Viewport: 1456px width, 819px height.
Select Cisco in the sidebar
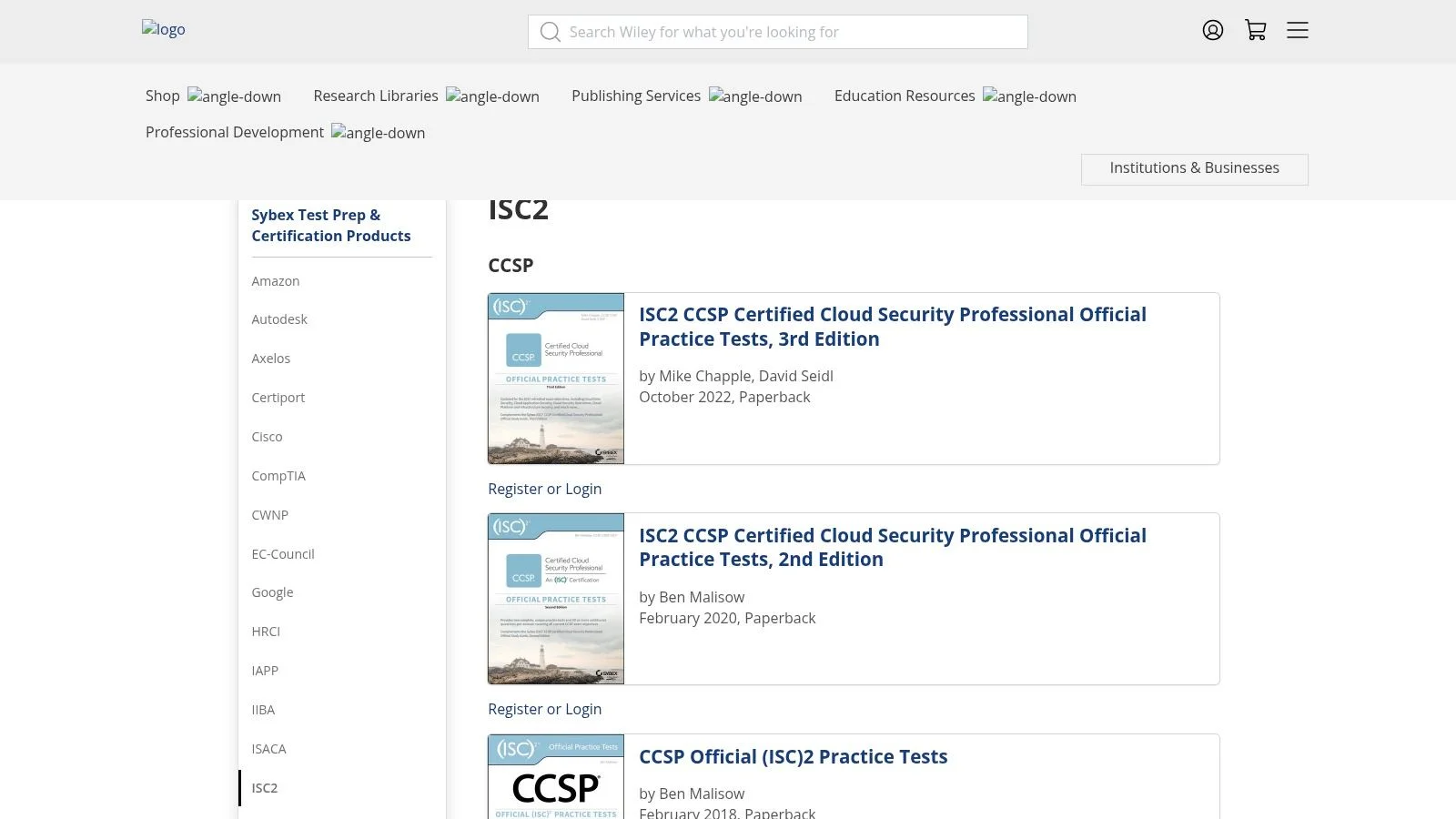tap(268, 438)
